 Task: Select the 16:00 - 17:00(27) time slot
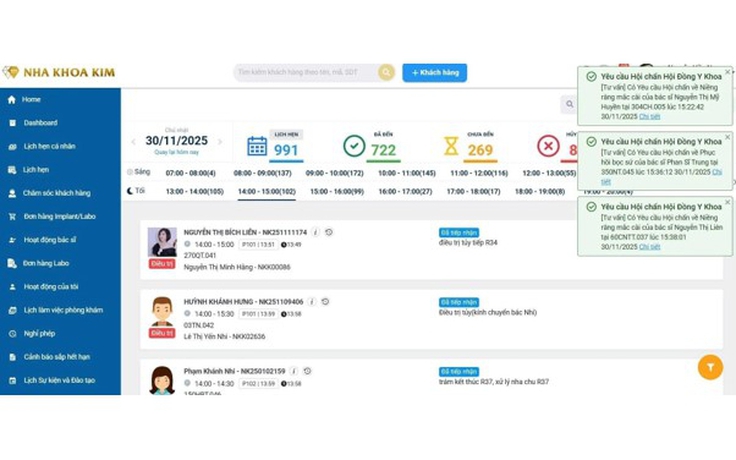click(x=406, y=192)
